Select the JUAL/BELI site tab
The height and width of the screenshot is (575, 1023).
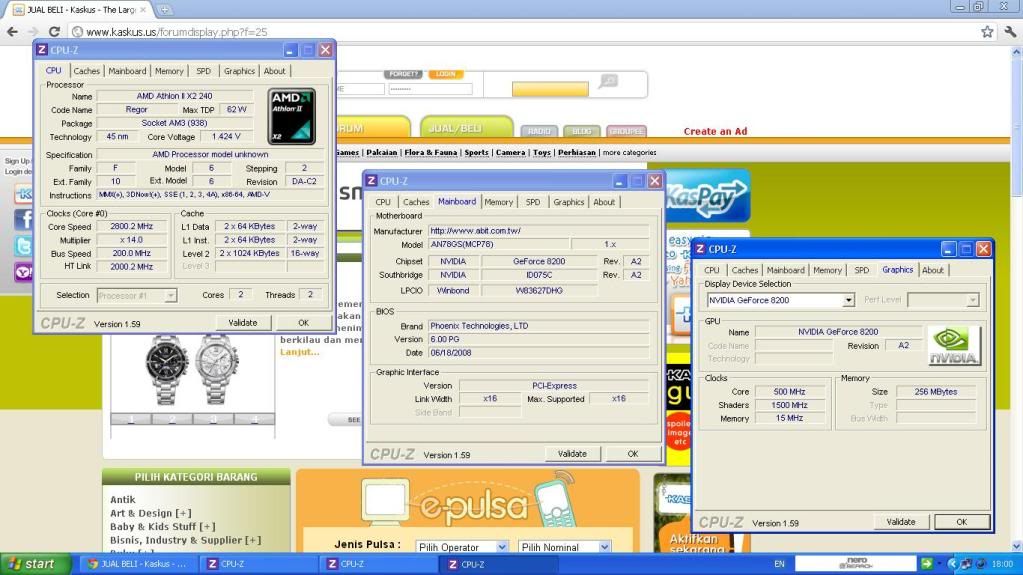click(x=466, y=127)
